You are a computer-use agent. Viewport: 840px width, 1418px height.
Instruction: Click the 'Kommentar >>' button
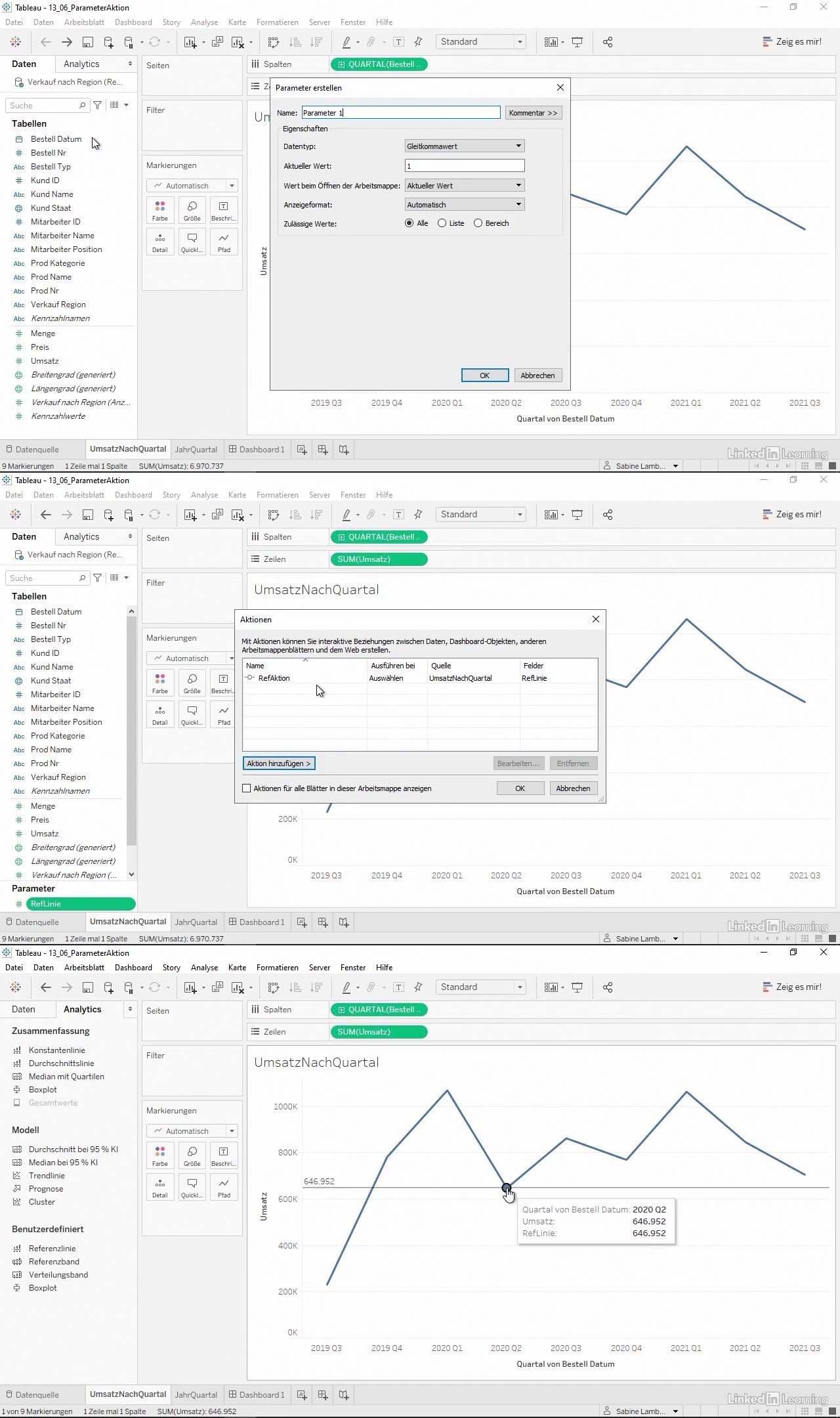click(x=533, y=113)
